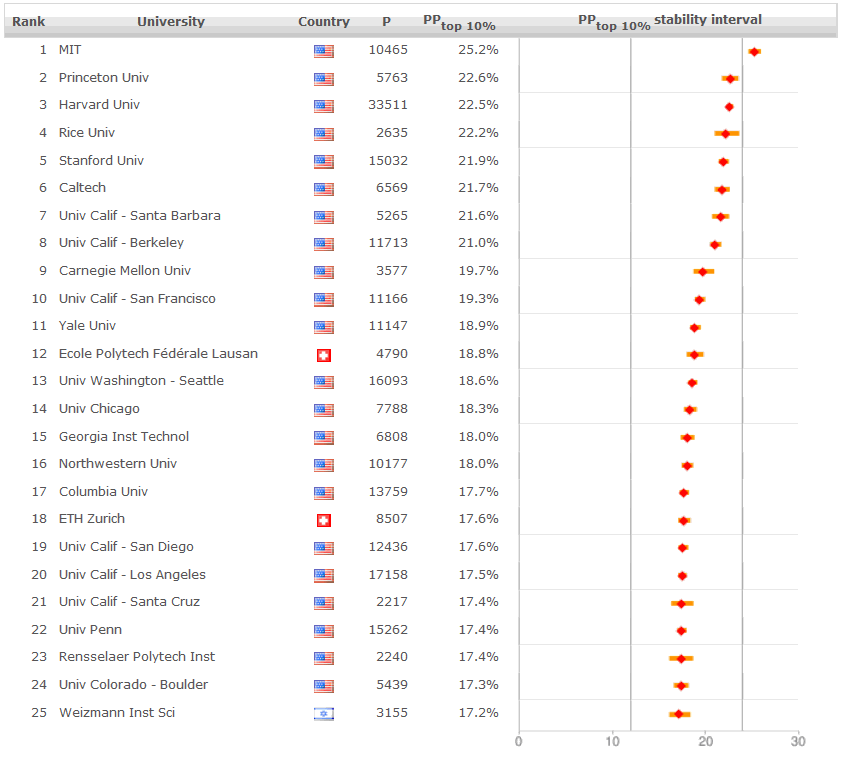The image size is (845, 764).
Task: Click the US flag next to Yale Univ
Action: (x=323, y=327)
